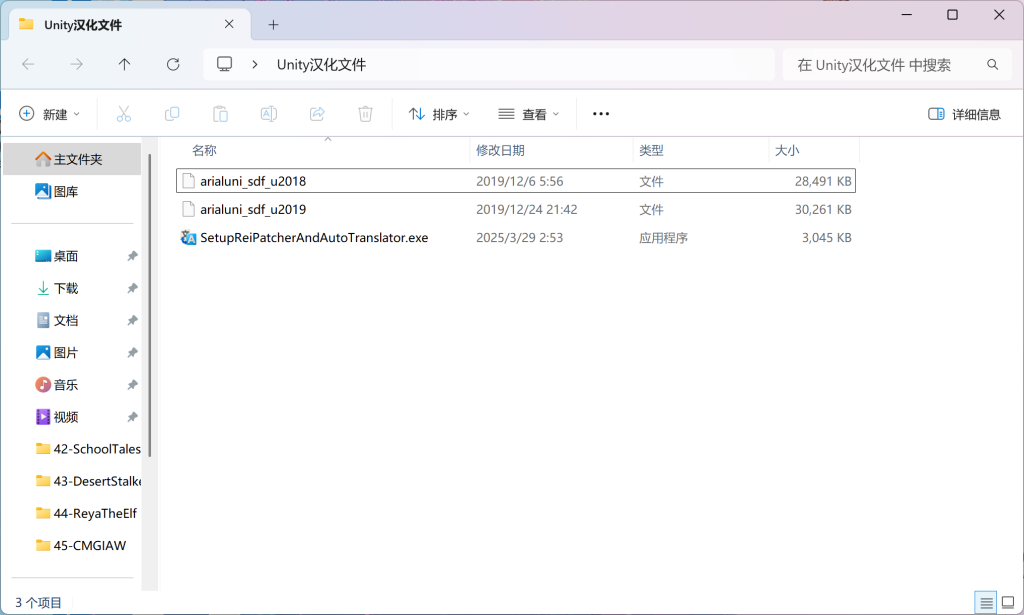This screenshot has width=1024, height=615.
Task: Refresh the current folder view
Action: coord(173,64)
